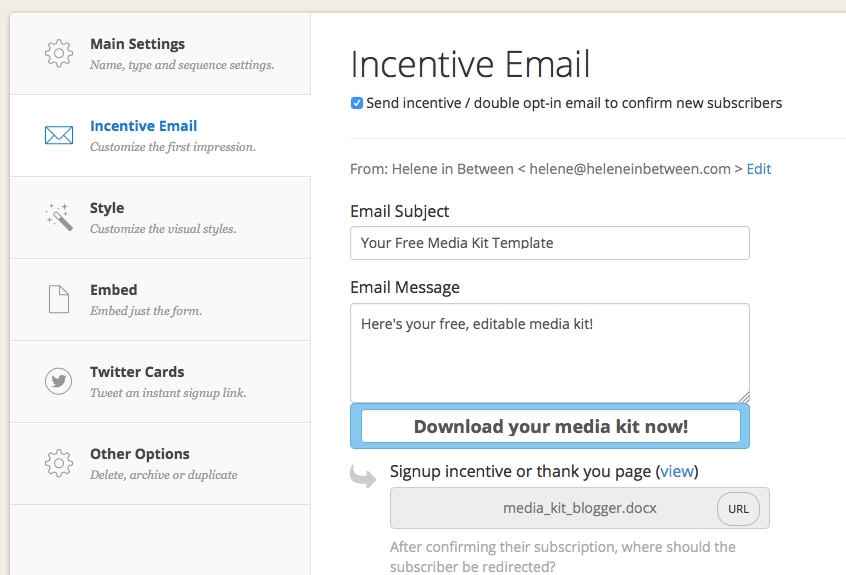846x575 pixels.
Task: Click the Download your media kit now button
Action: coord(550,426)
